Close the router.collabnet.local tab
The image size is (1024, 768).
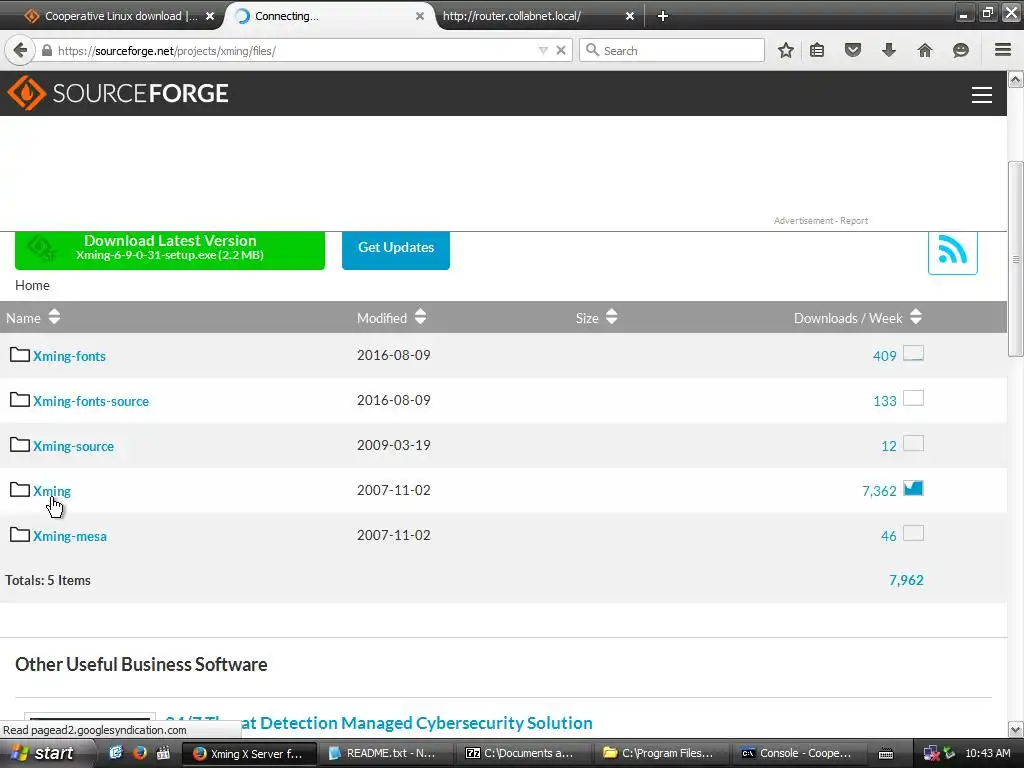click(630, 16)
